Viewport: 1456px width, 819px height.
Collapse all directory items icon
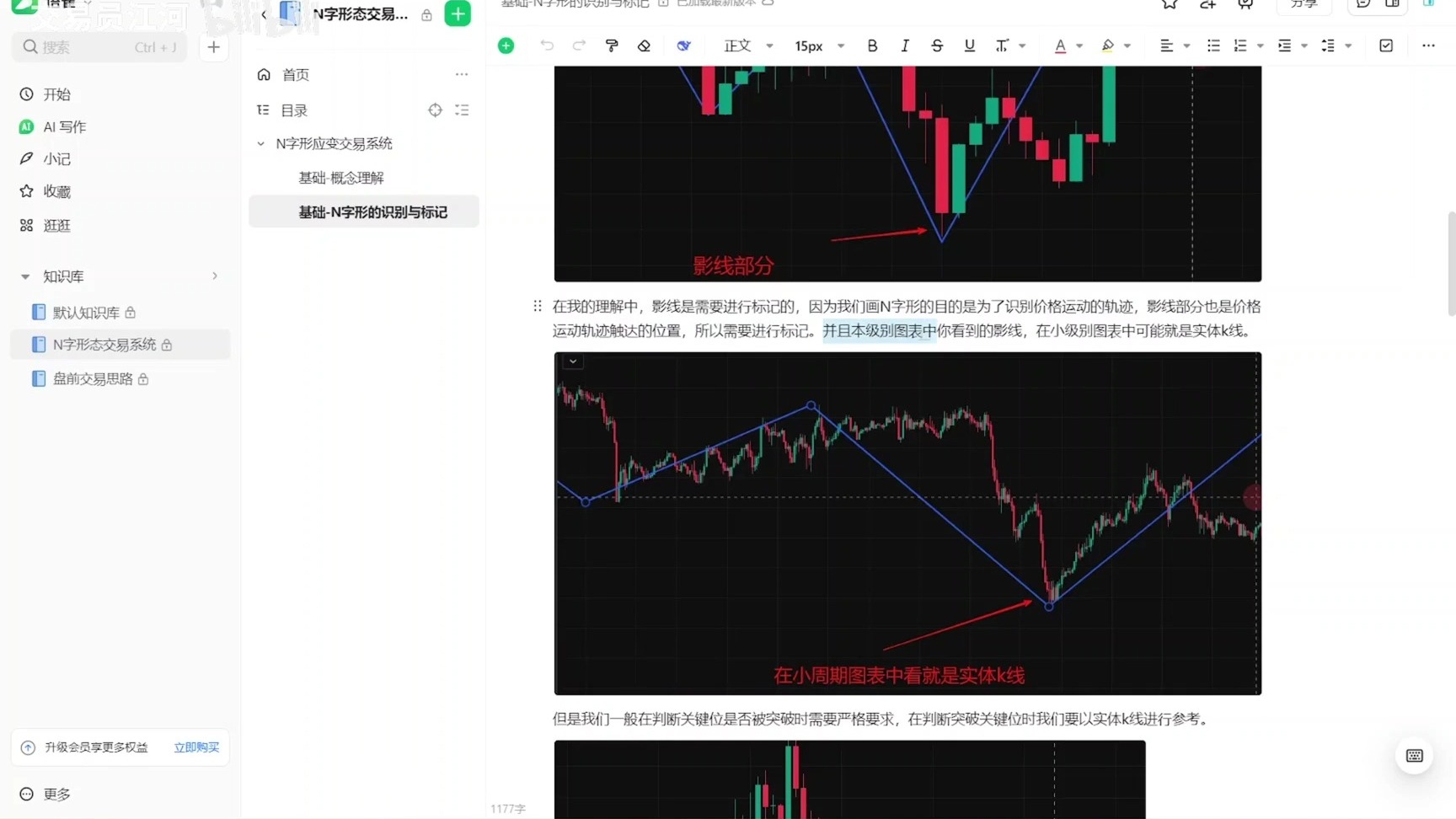pyautogui.click(x=462, y=110)
